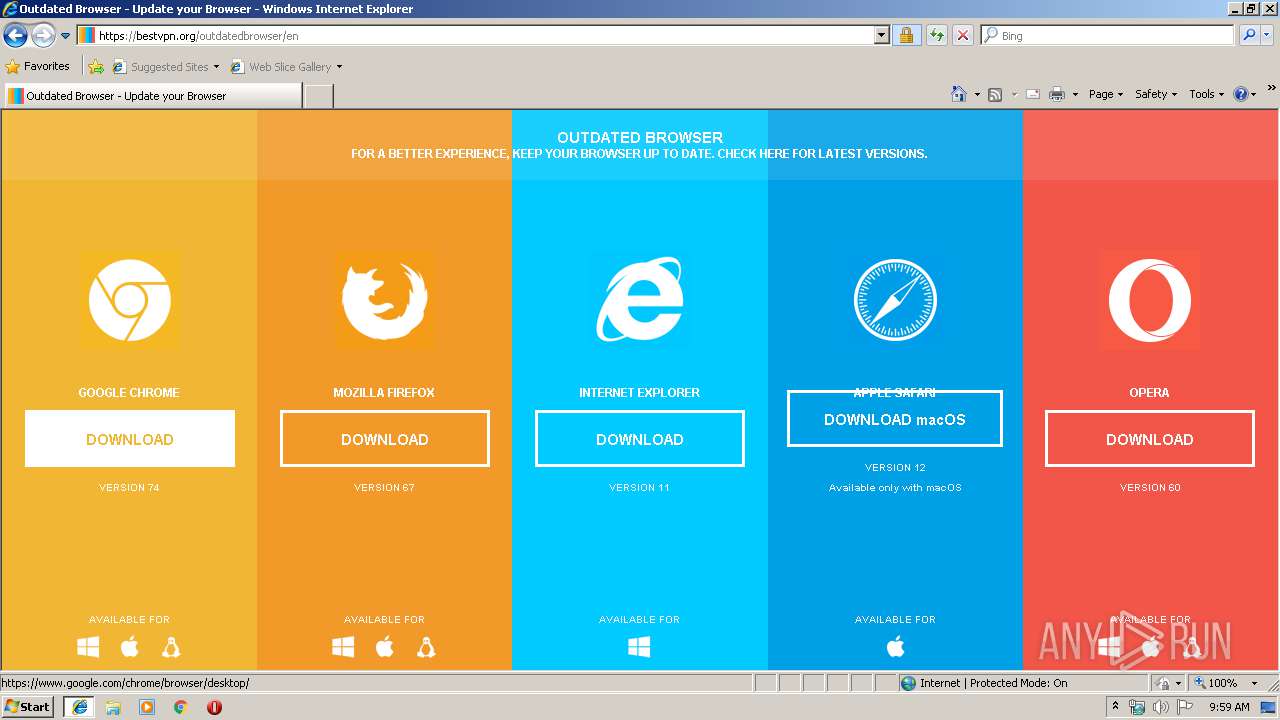Click Apple icon under Apple Safari column

coord(895,647)
